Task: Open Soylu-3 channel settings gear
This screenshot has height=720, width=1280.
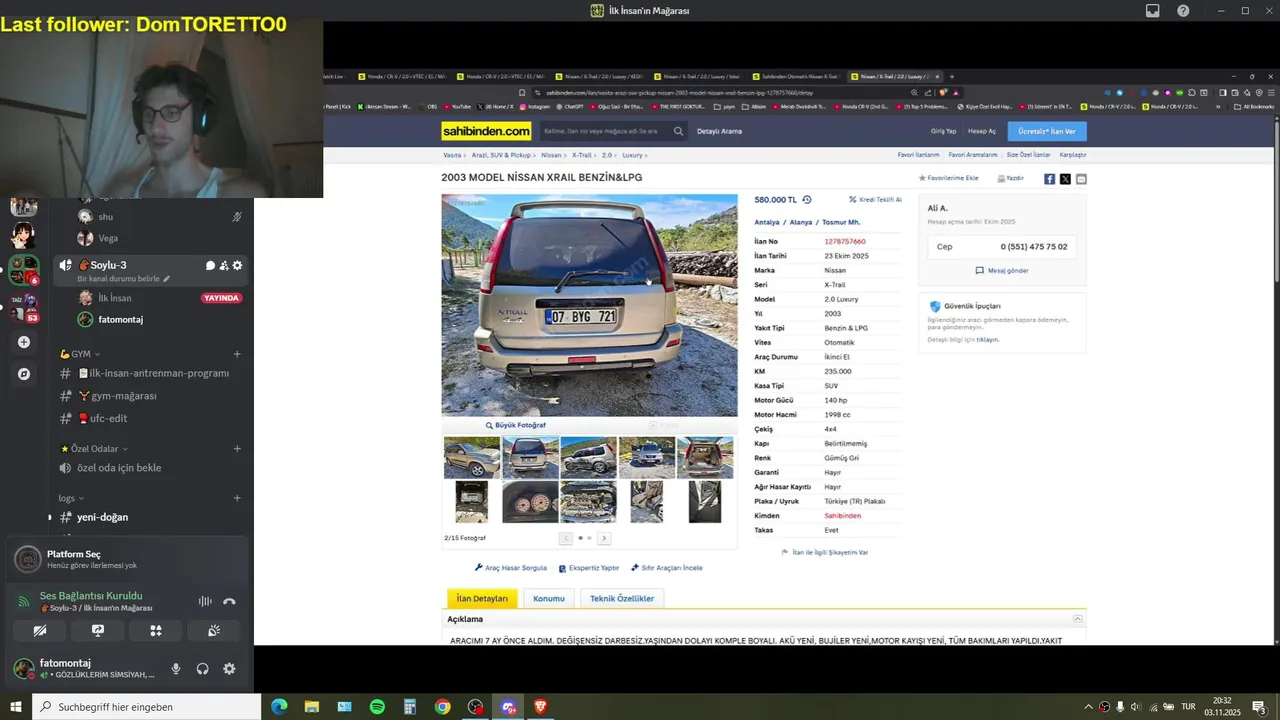Action: point(237,265)
